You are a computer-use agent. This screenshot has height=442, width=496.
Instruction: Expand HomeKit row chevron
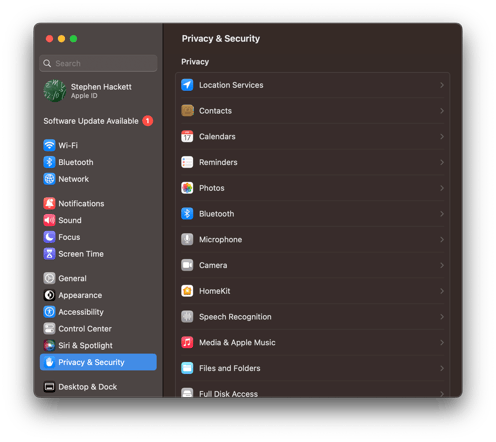[442, 291]
